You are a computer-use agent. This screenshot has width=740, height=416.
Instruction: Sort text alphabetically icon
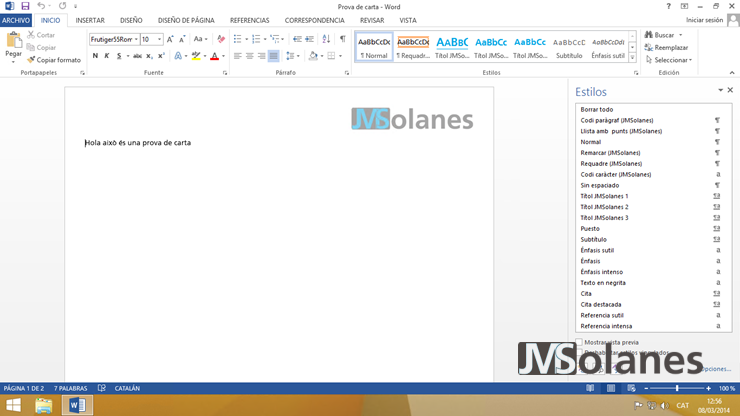(326, 39)
